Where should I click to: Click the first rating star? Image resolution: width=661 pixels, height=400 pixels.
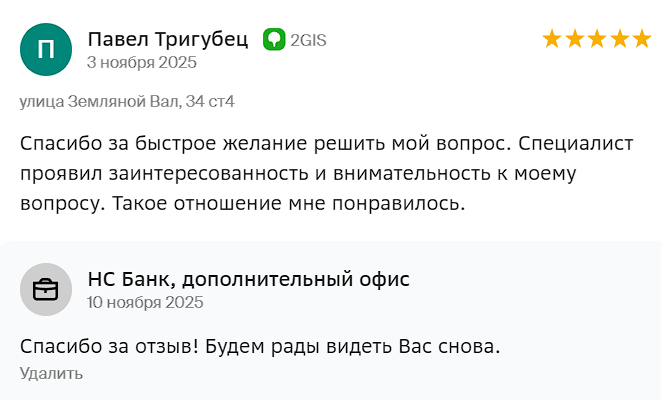(x=552, y=39)
